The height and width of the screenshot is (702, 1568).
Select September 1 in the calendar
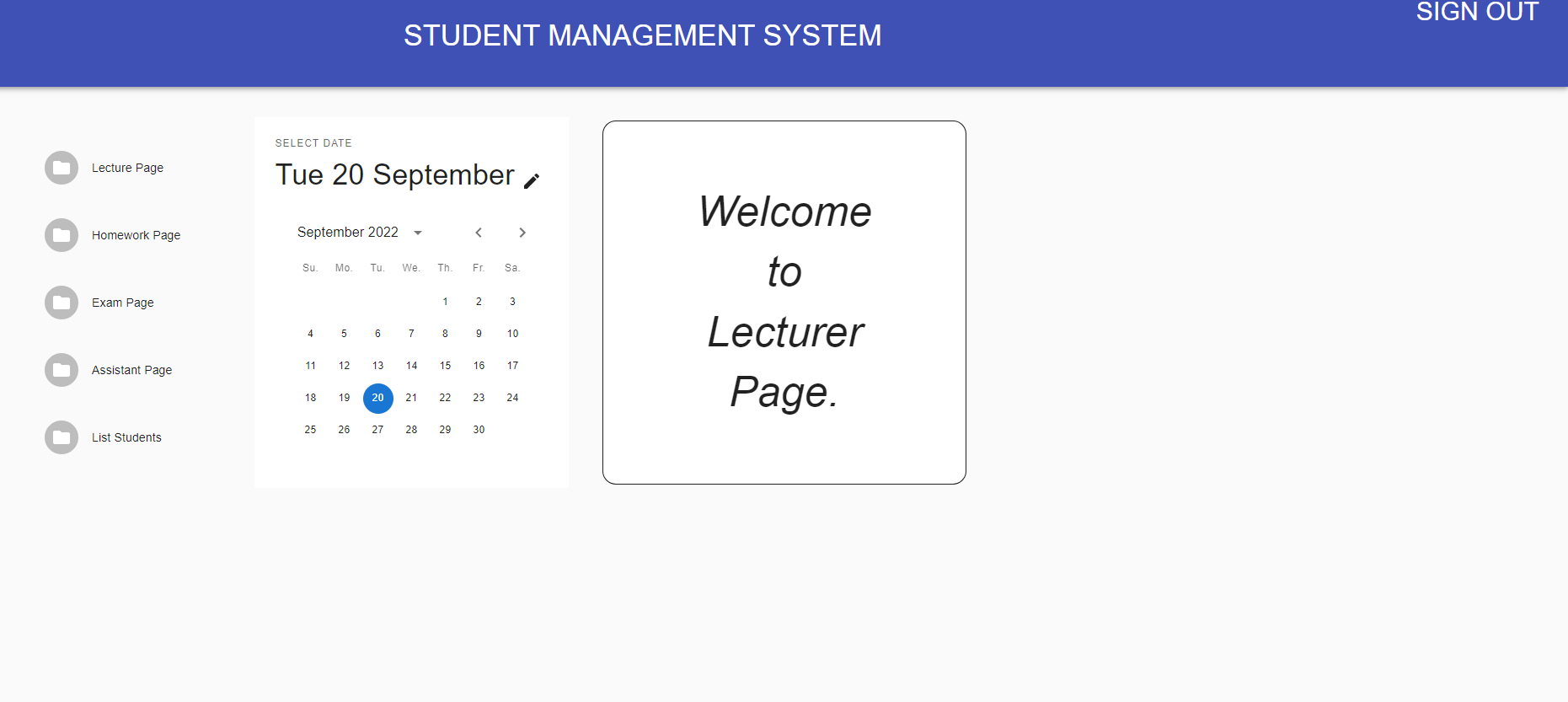point(445,301)
